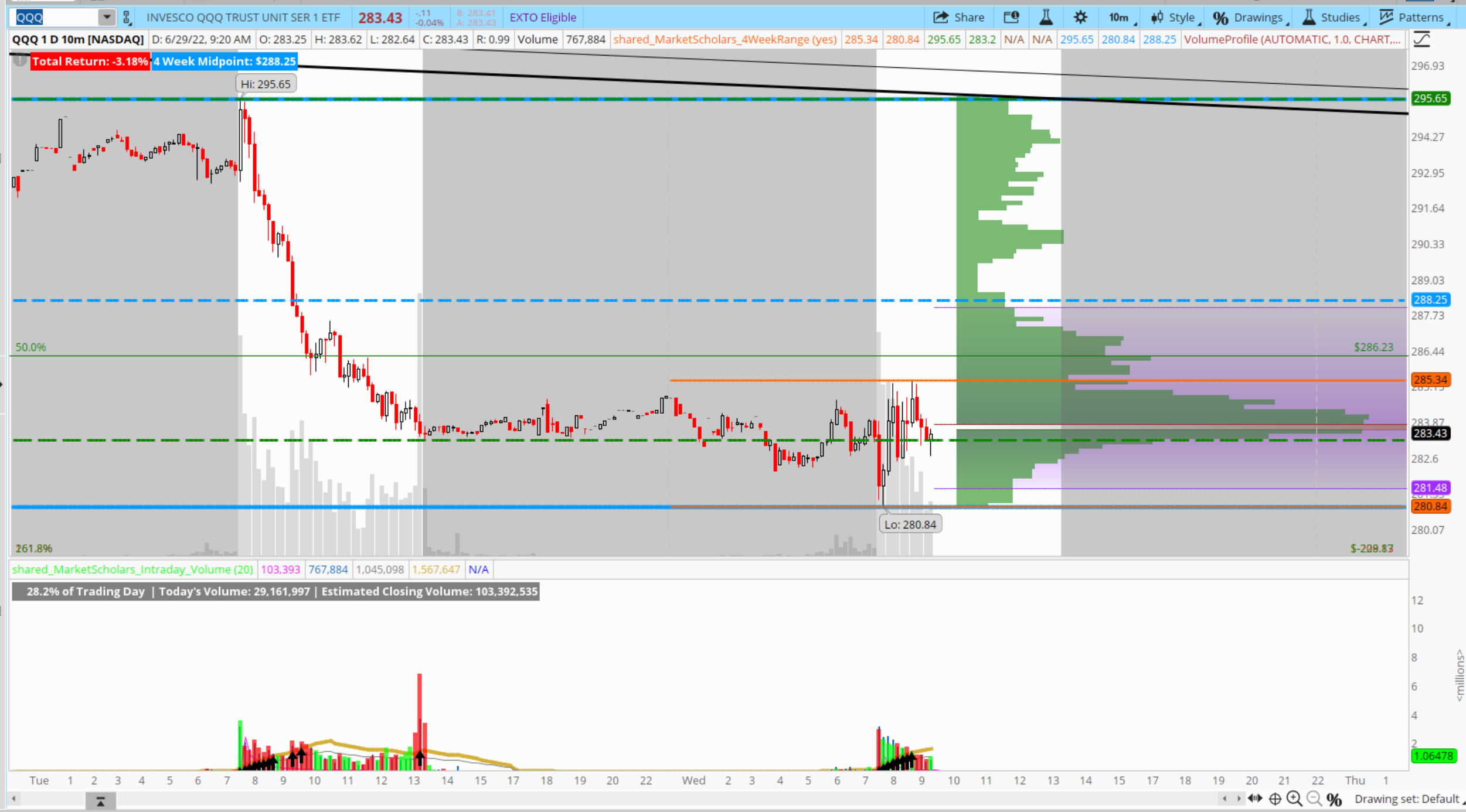Open the 10m timeframe dropdown
This screenshot has height=812, width=1466.
coord(1121,18)
